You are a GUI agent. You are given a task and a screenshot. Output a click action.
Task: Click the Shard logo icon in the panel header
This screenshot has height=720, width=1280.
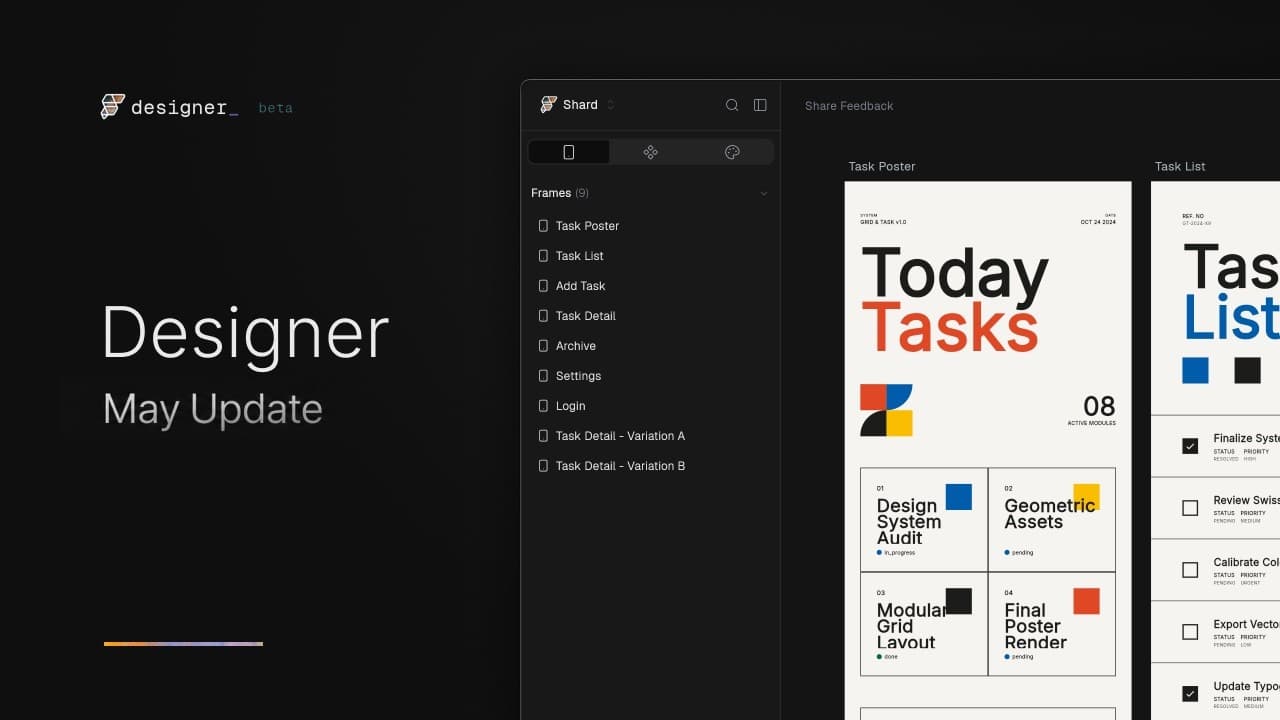pyautogui.click(x=548, y=105)
